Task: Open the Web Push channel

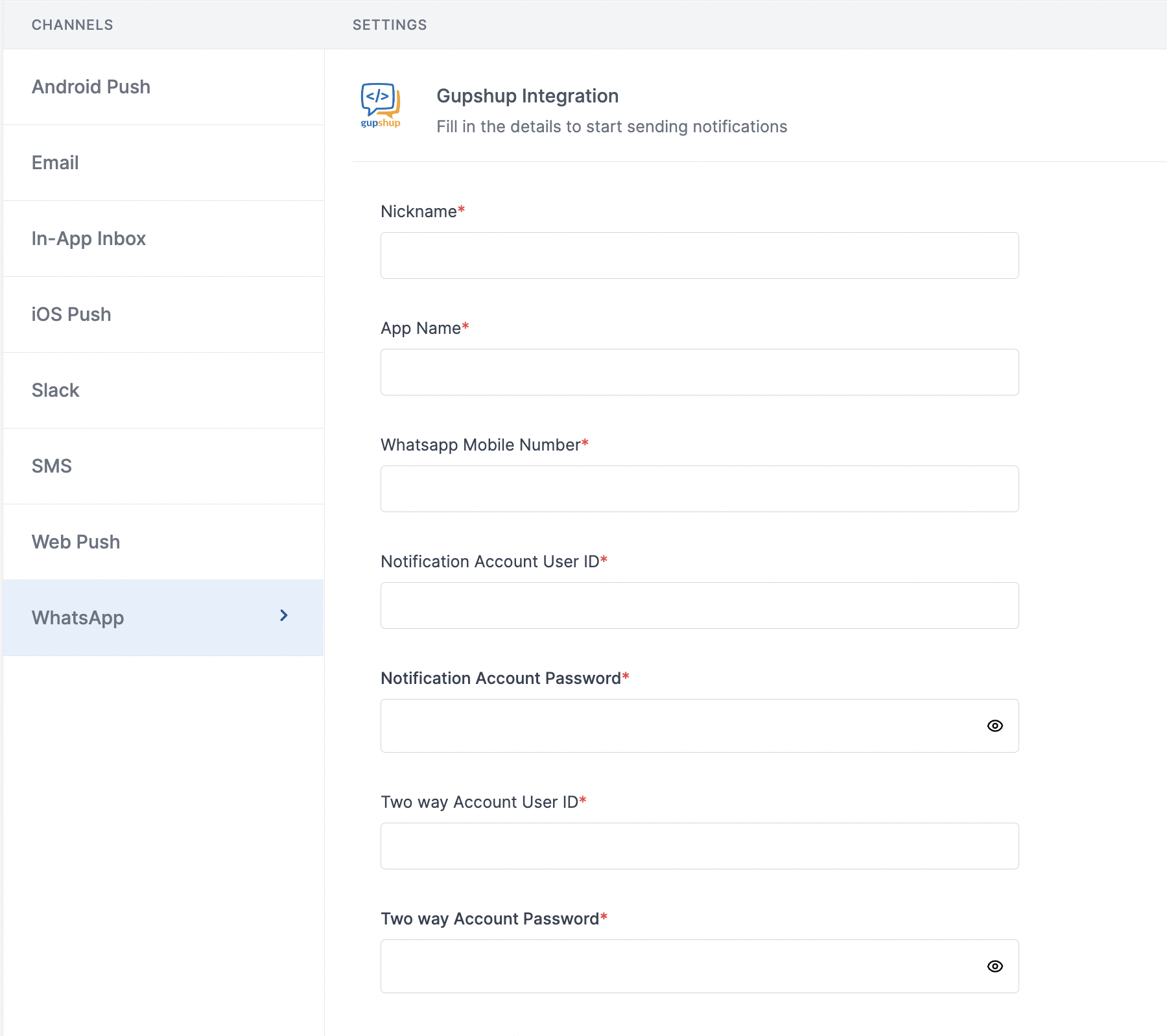Action: 163,542
